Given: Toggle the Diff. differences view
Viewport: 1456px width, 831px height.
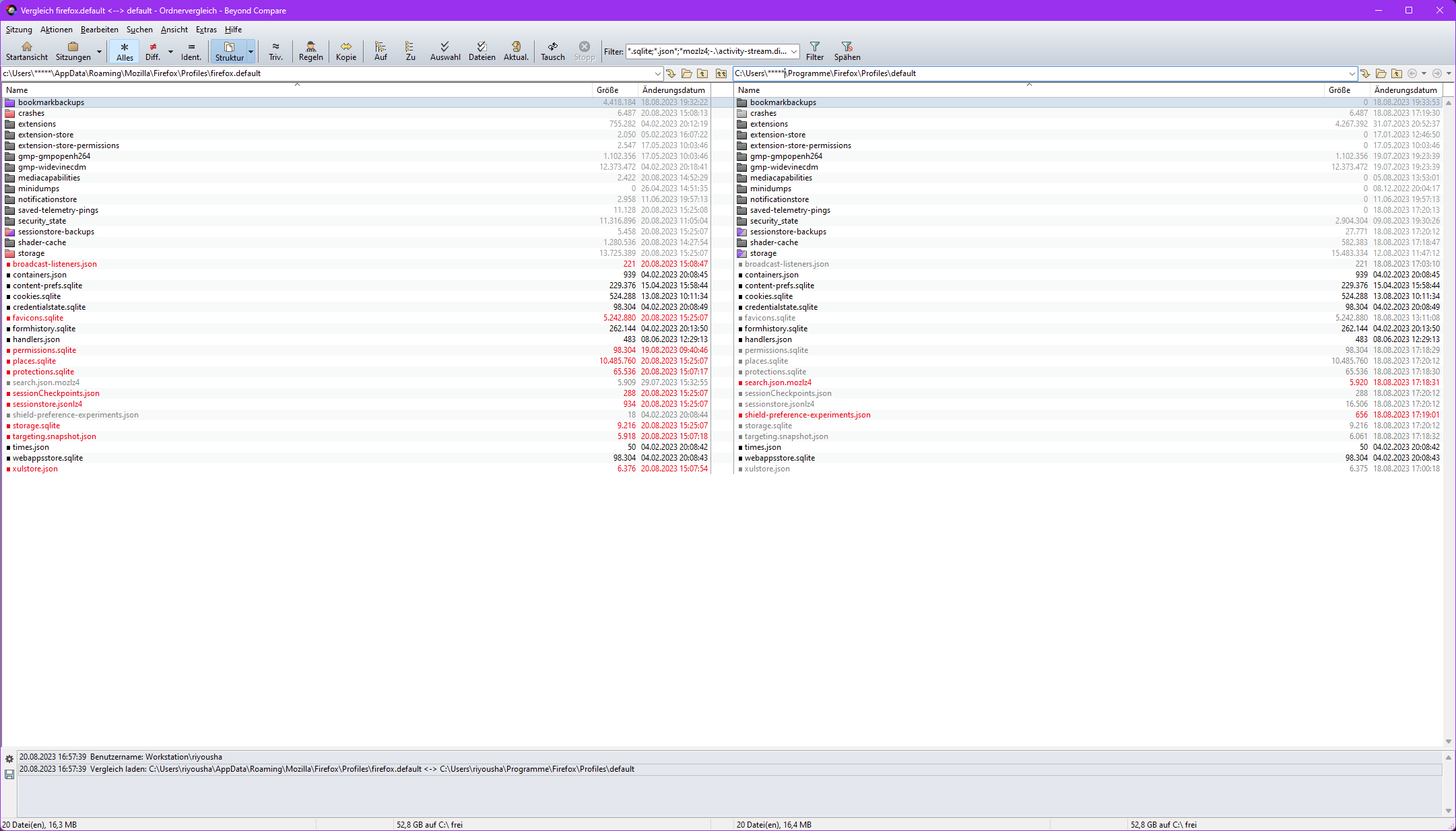Looking at the screenshot, I should (x=153, y=51).
